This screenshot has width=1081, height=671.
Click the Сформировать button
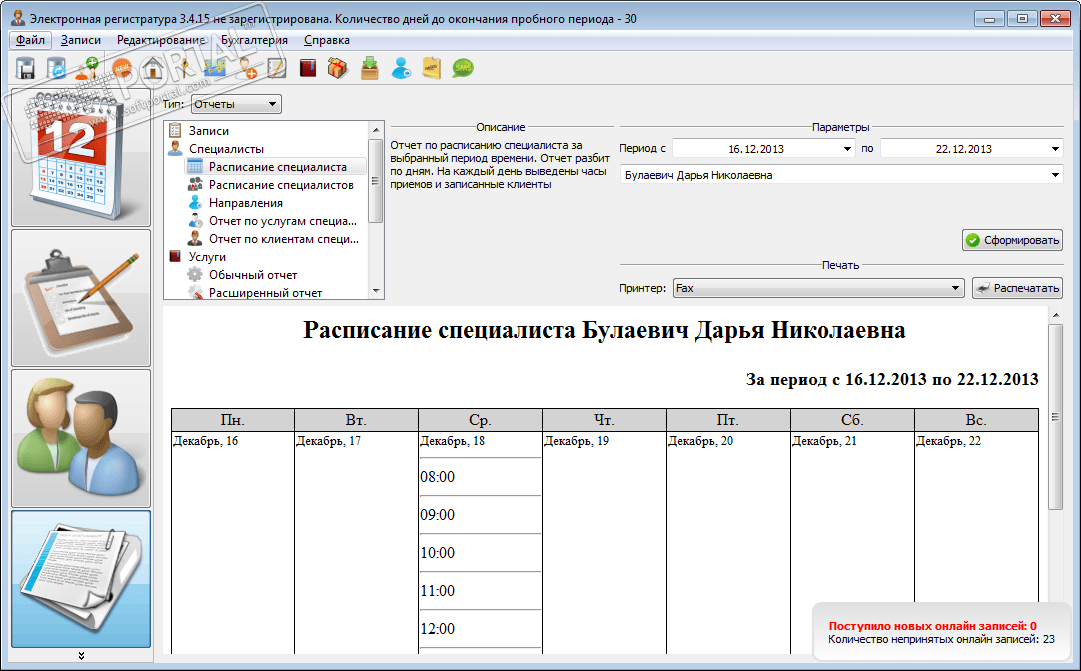[x=1012, y=240]
